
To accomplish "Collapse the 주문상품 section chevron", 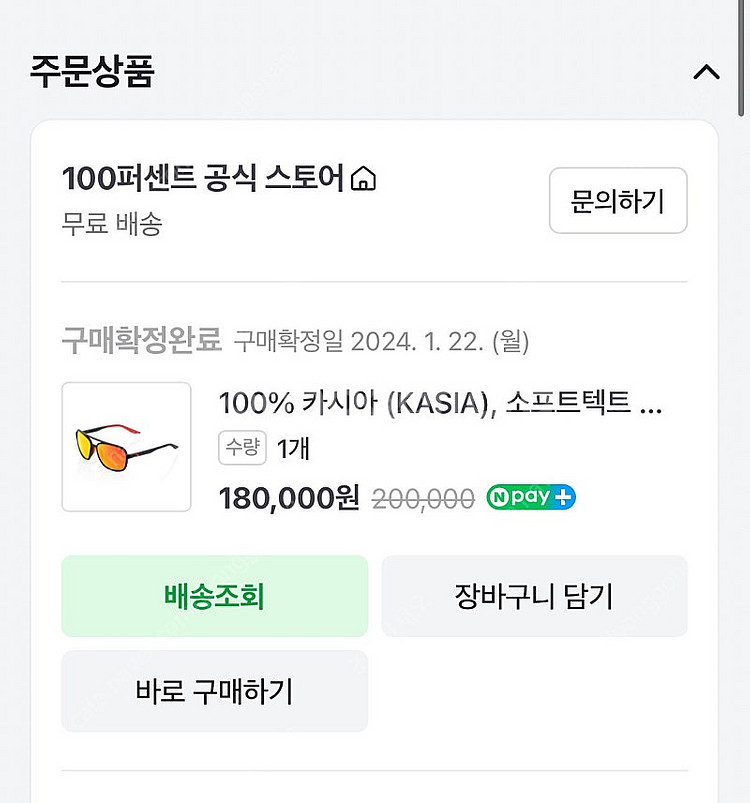I will [x=706, y=73].
